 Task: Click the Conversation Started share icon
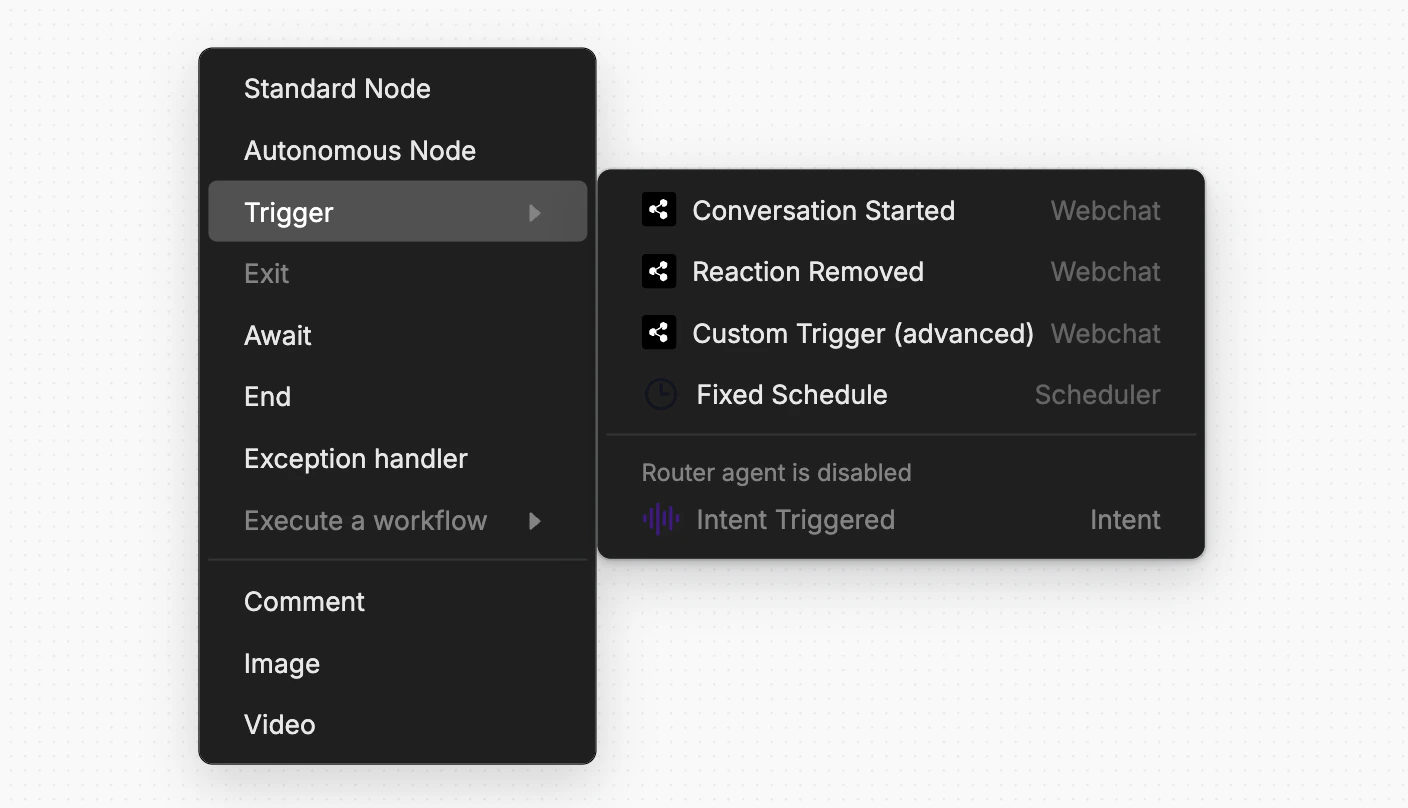click(x=659, y=210)
